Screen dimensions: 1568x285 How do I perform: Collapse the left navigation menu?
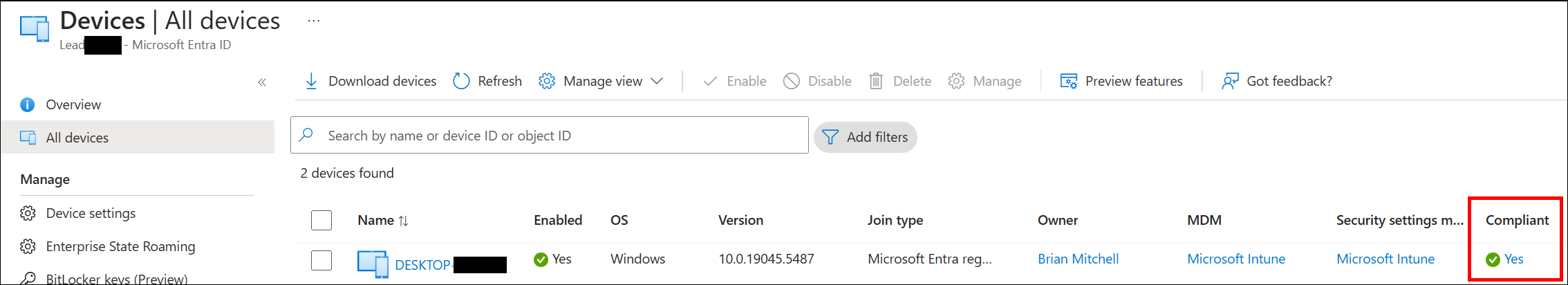[x=262, y=82]
